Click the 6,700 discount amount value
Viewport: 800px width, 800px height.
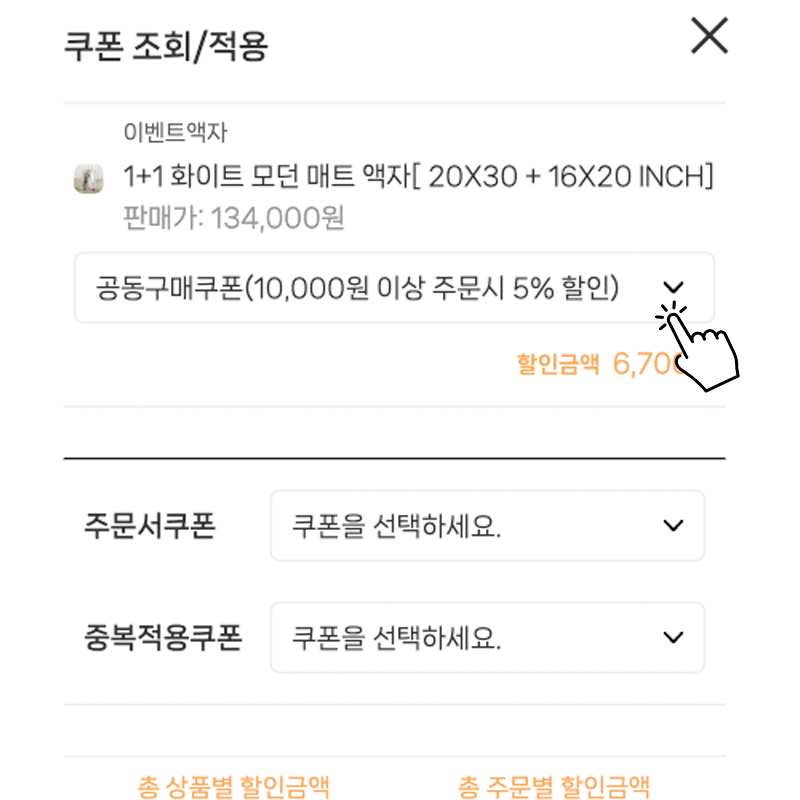coord(647,364)
